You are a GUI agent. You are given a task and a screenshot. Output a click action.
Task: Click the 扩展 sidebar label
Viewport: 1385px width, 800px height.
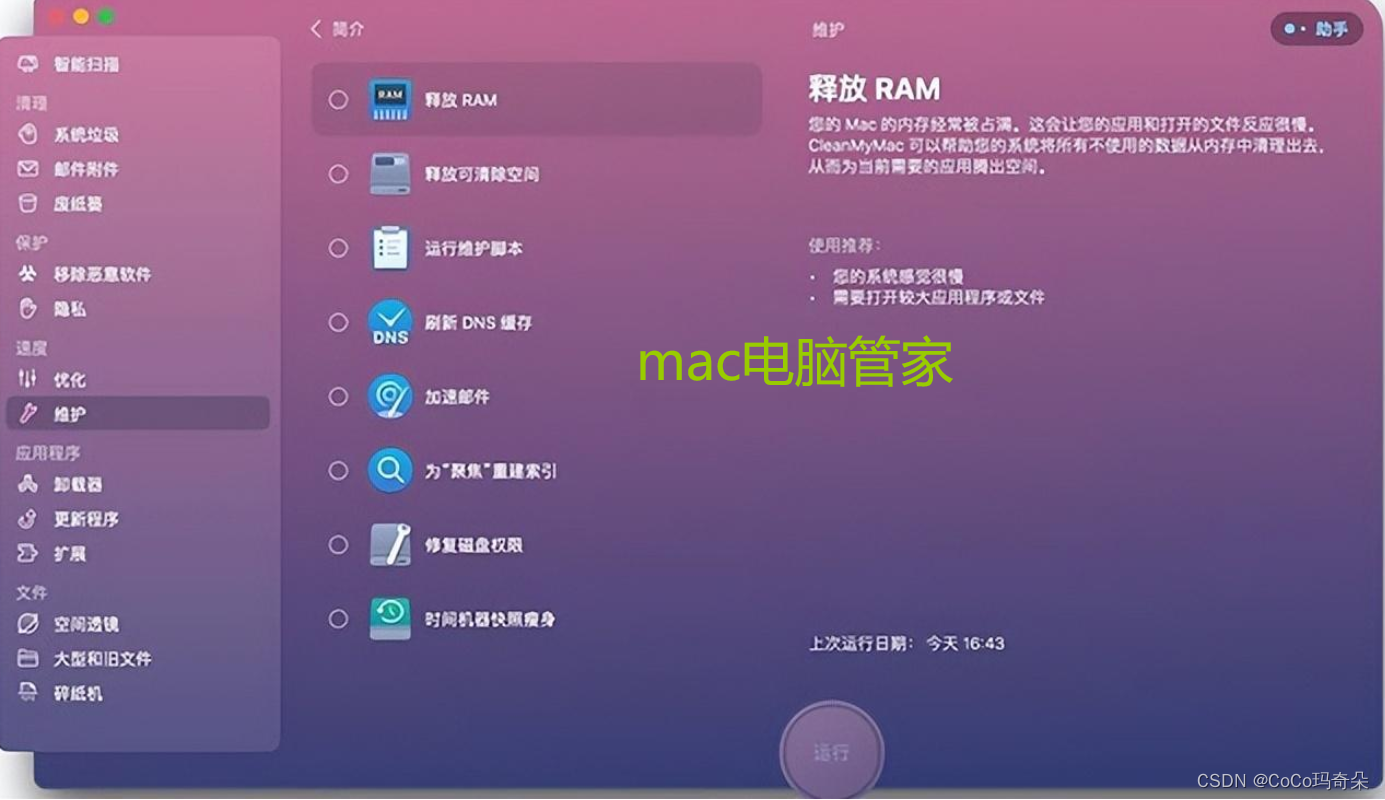(70, 553)
